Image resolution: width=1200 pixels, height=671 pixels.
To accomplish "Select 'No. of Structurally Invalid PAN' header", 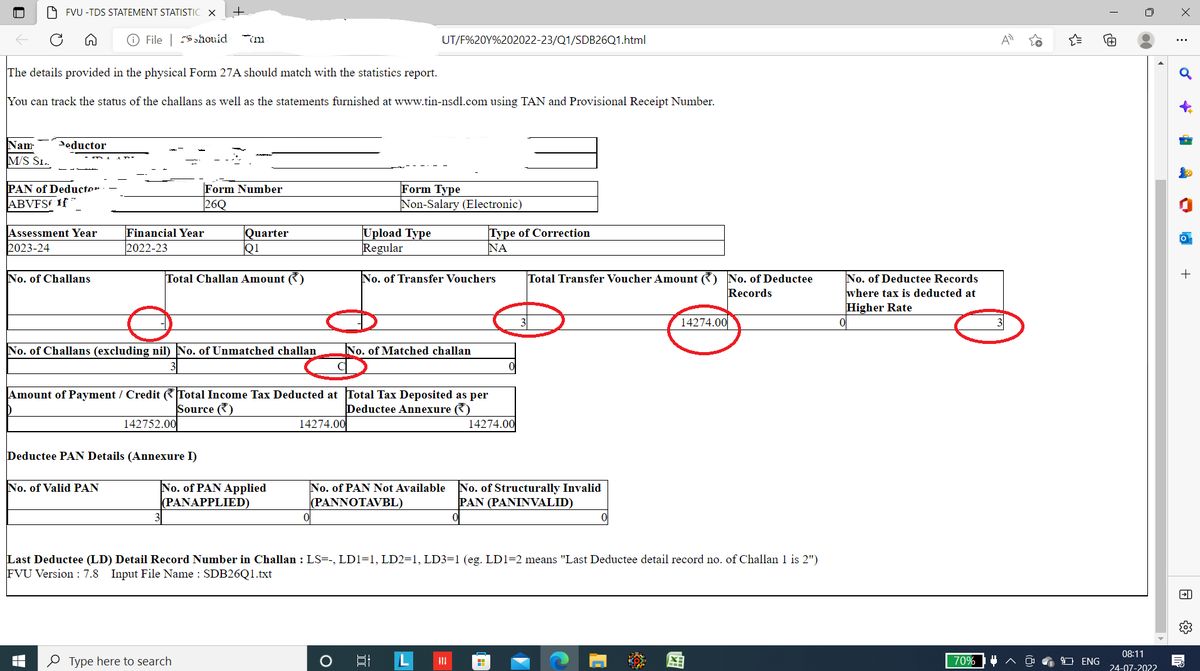I will point(530,495).
